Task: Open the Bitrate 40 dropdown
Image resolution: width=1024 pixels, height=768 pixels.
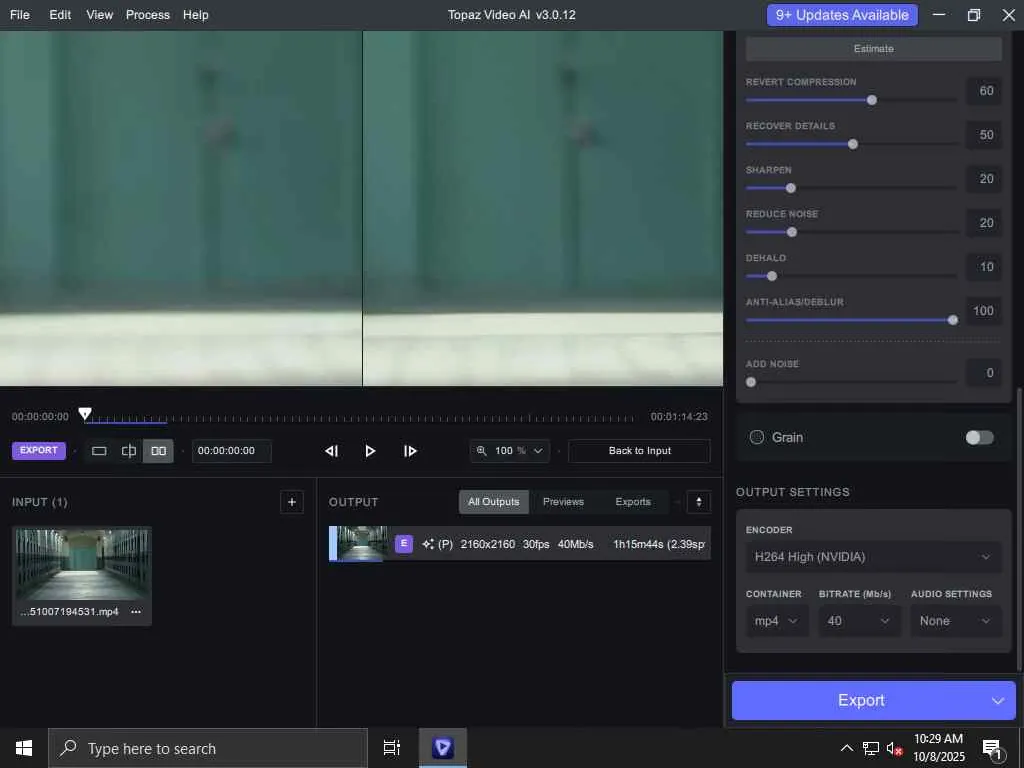Action: (x=859, y=620)
